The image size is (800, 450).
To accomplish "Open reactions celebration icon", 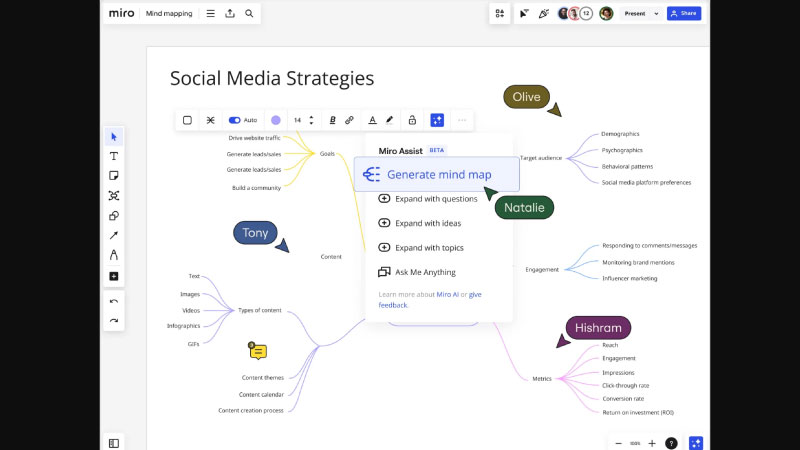I will pos(544,14).
